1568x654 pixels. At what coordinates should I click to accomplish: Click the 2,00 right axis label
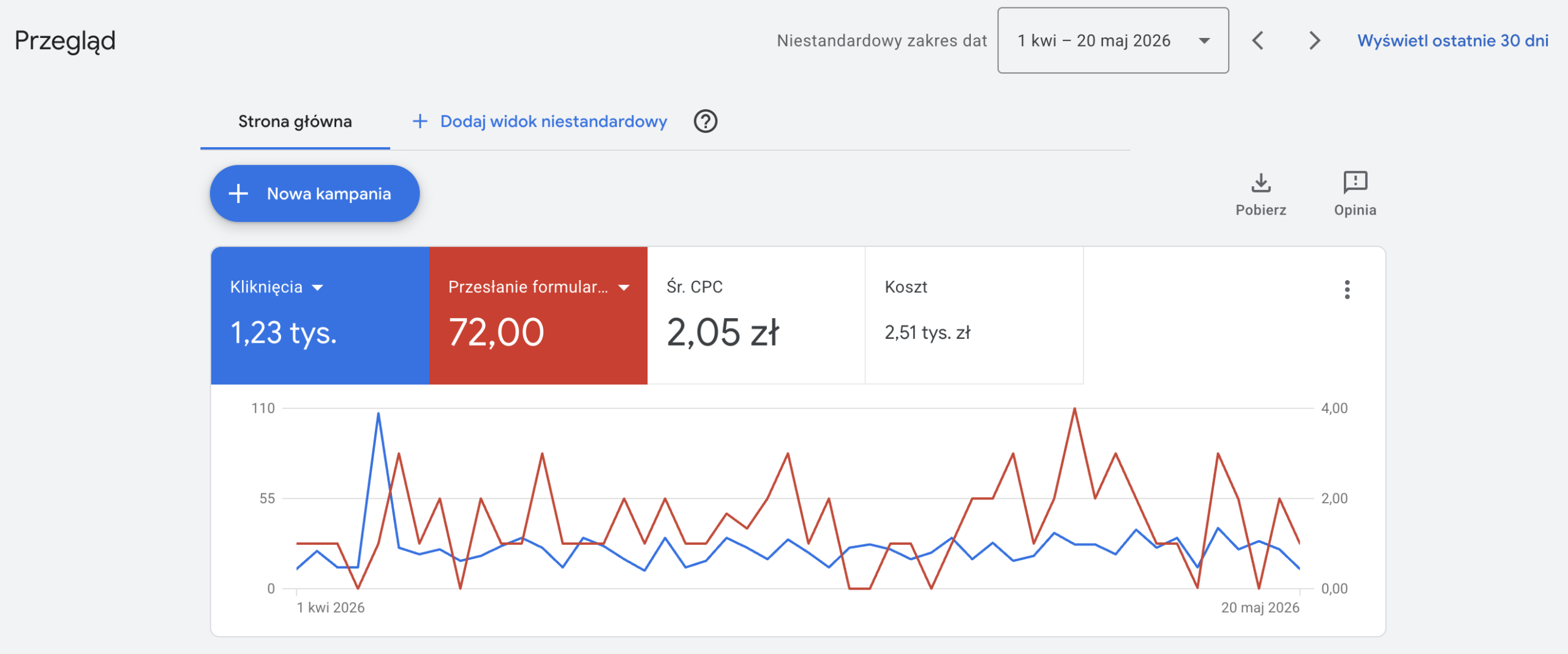tap(1335, 498)
